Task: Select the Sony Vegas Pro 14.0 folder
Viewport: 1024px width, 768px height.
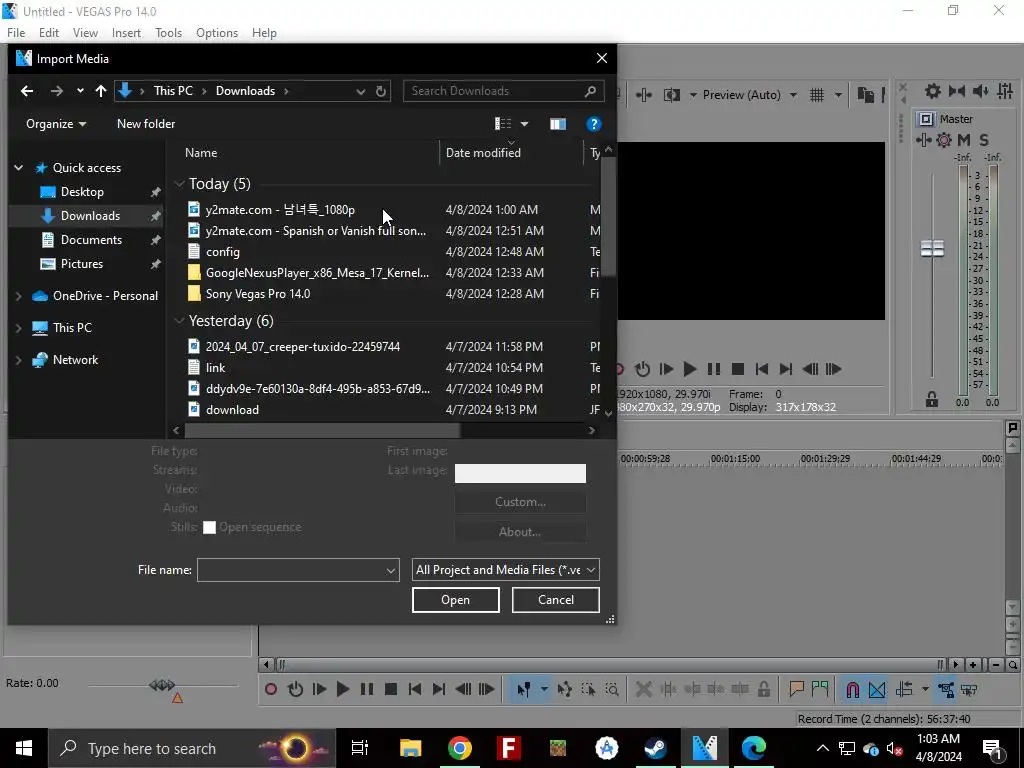Action: click(x=258, y=294)
